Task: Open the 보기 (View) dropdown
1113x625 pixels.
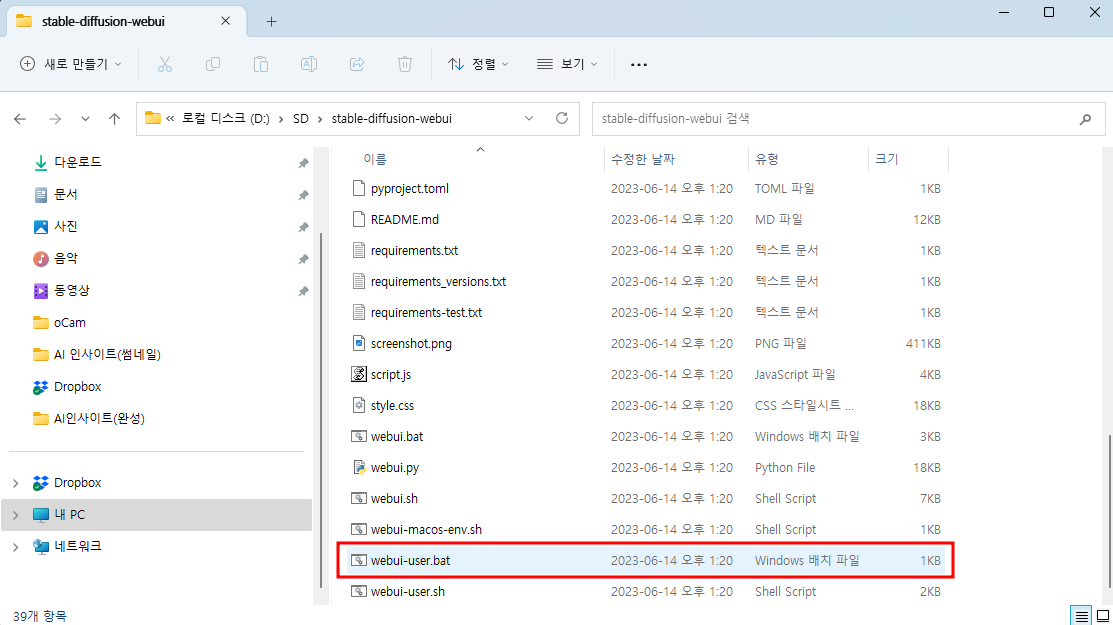Action: pyautogui.click(x=566, y=64)
